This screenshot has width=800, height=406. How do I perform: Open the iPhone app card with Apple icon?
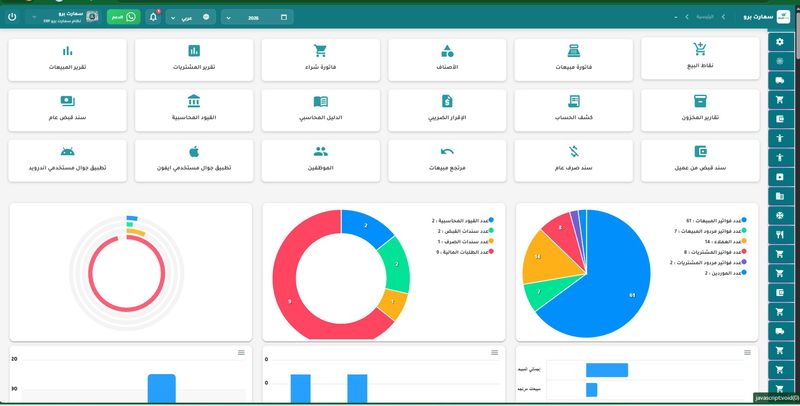pos(194,161)
